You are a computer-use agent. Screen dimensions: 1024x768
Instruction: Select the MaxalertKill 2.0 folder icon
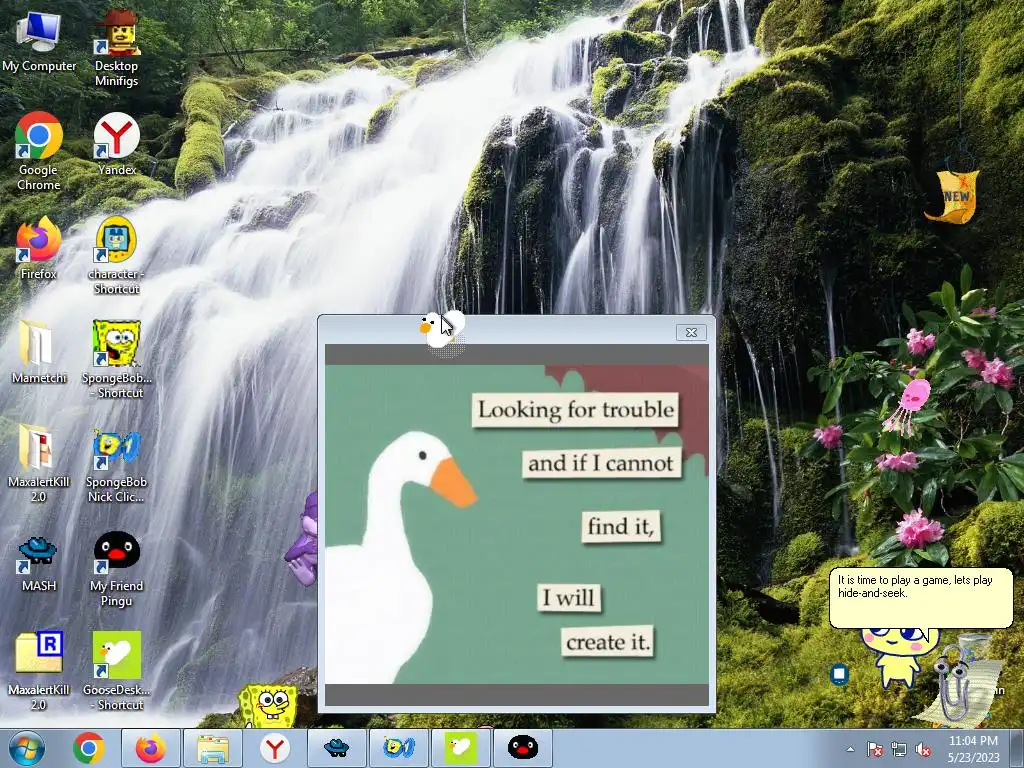[x=39, y=462]
